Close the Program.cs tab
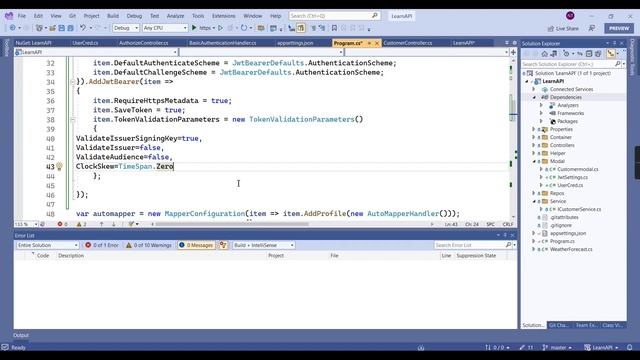Screen dimensions: 640x360 [377, 43]
